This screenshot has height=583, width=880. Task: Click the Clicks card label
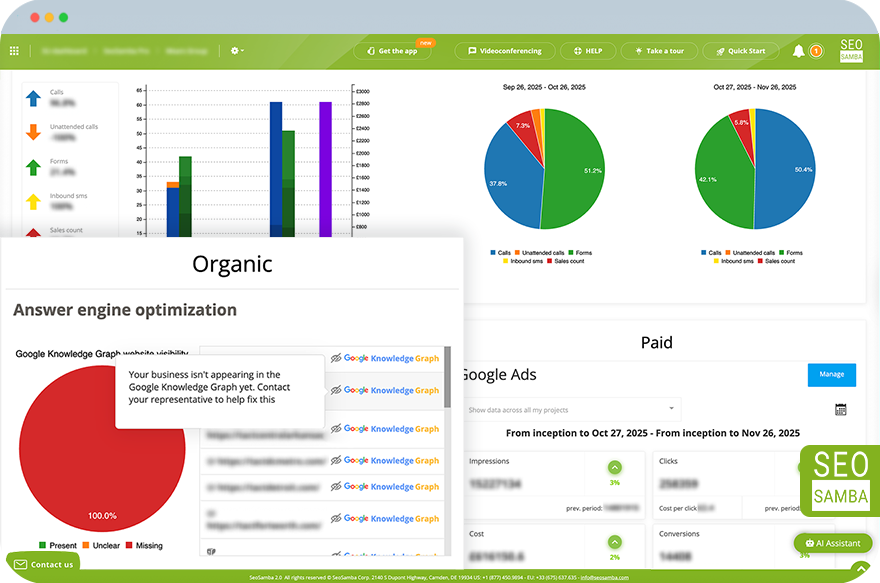coord(668,461)
